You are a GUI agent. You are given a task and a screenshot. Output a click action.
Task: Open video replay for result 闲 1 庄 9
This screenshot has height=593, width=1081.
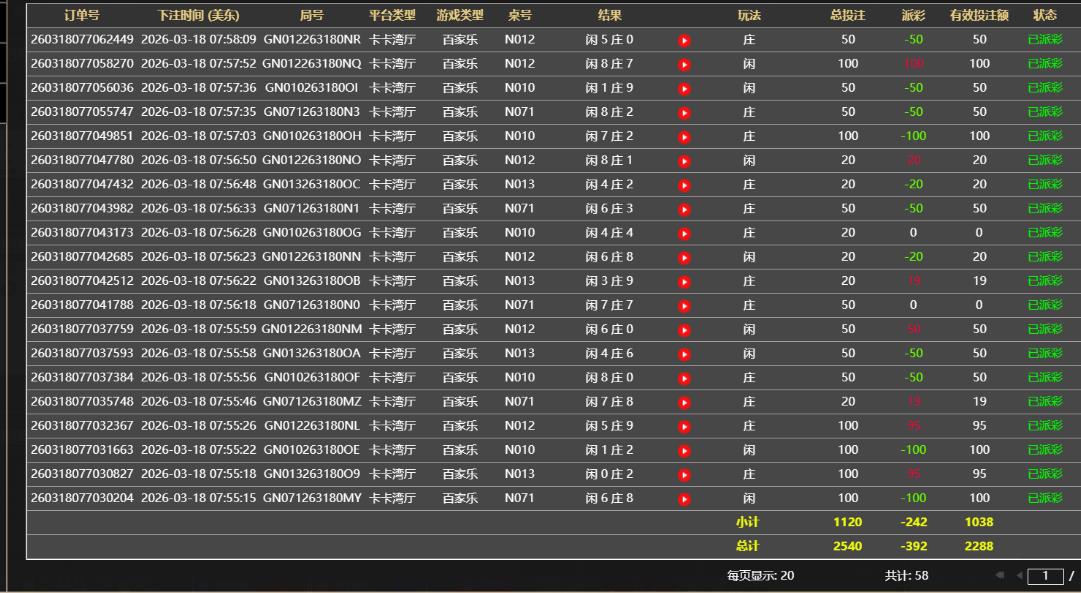pyautogui.click(x=684, y=89)
